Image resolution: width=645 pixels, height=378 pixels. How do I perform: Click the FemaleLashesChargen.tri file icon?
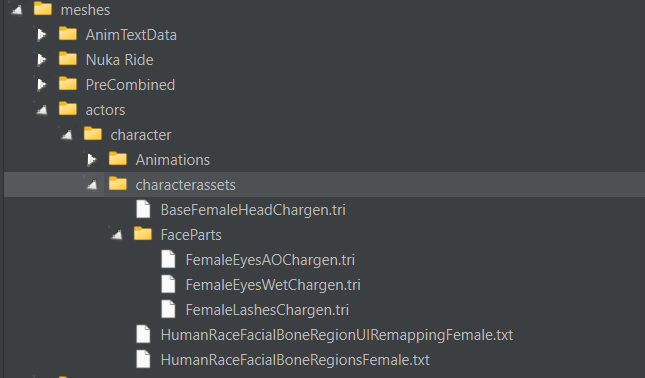click(168, 309)
